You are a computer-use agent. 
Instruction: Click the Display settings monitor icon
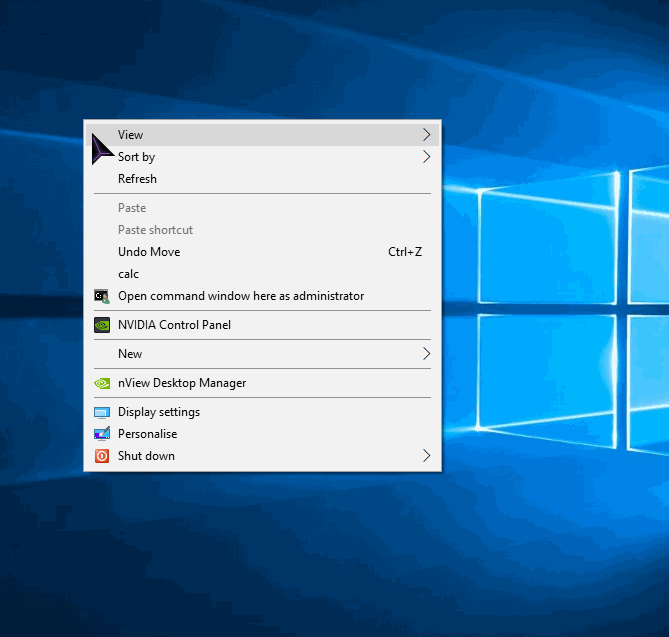[x=101, y=412]
